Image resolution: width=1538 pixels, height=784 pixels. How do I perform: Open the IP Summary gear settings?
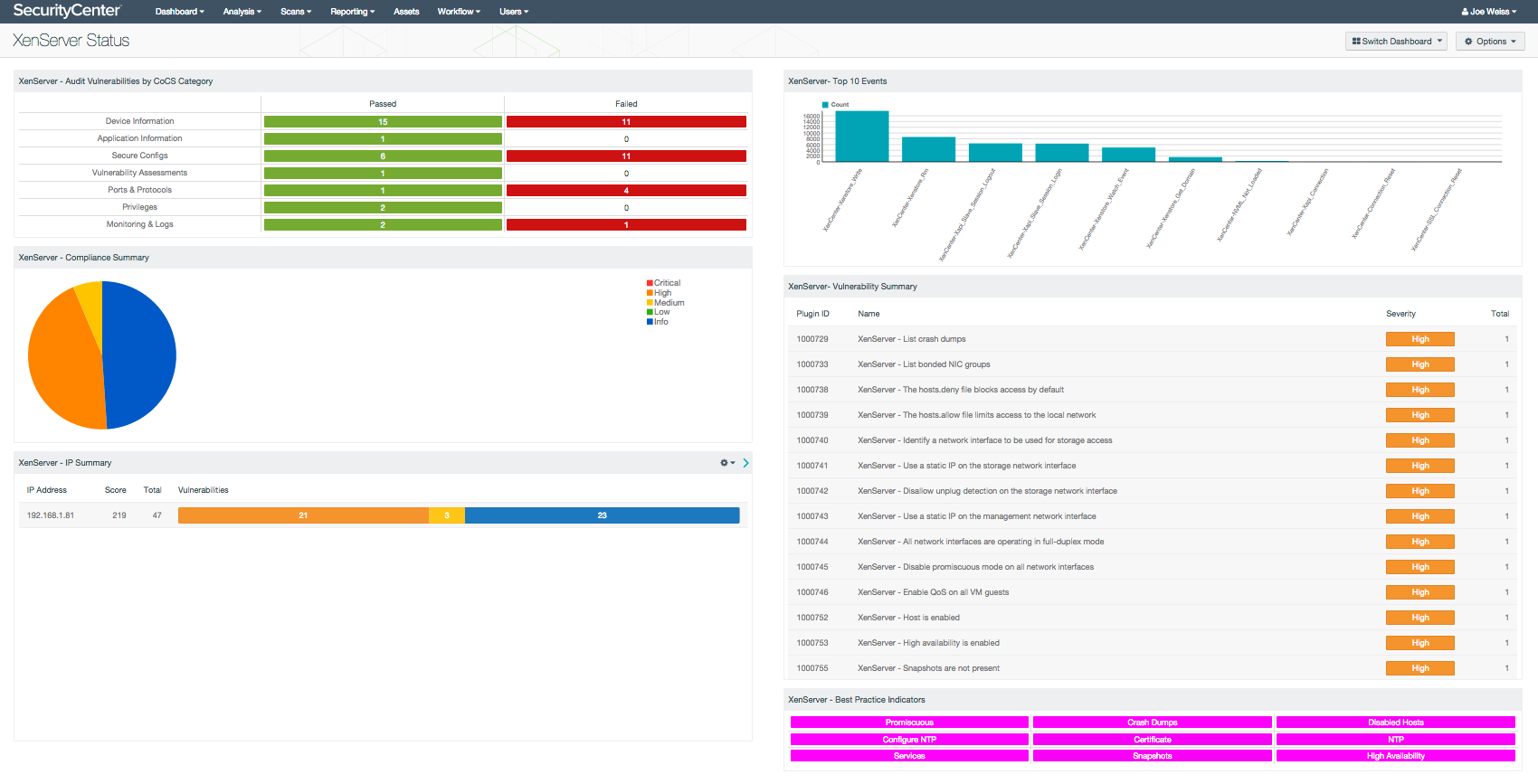coord(726,463)
